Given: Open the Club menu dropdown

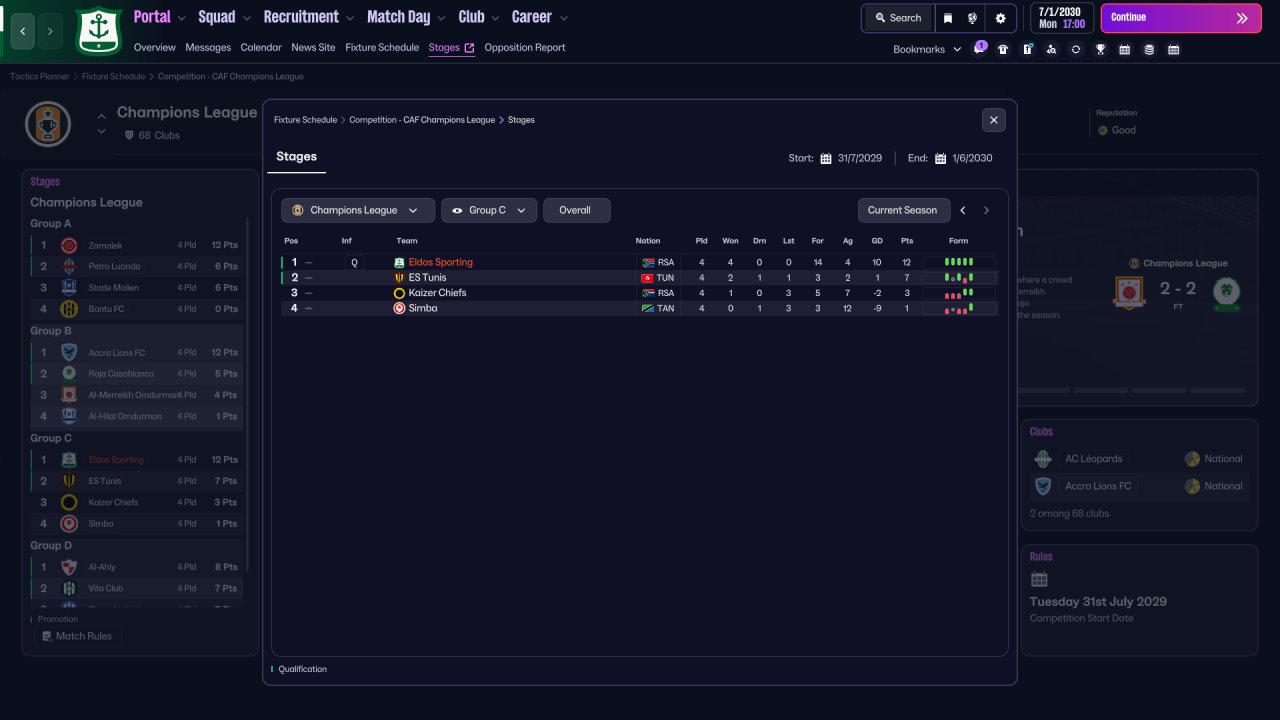Looking at the screenshot, I should (x=479, y=17).
